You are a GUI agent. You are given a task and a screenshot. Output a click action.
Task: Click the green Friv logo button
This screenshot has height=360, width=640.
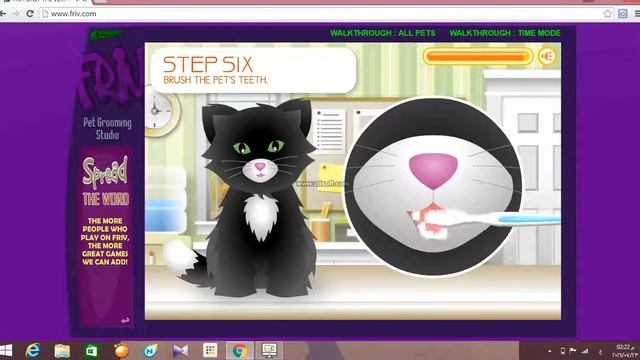click(107, 34)
